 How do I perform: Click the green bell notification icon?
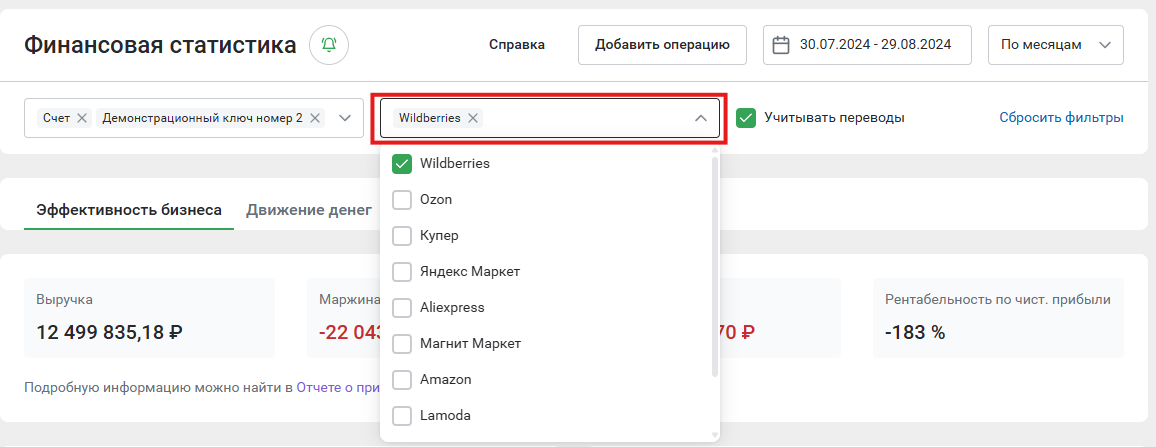329,45
